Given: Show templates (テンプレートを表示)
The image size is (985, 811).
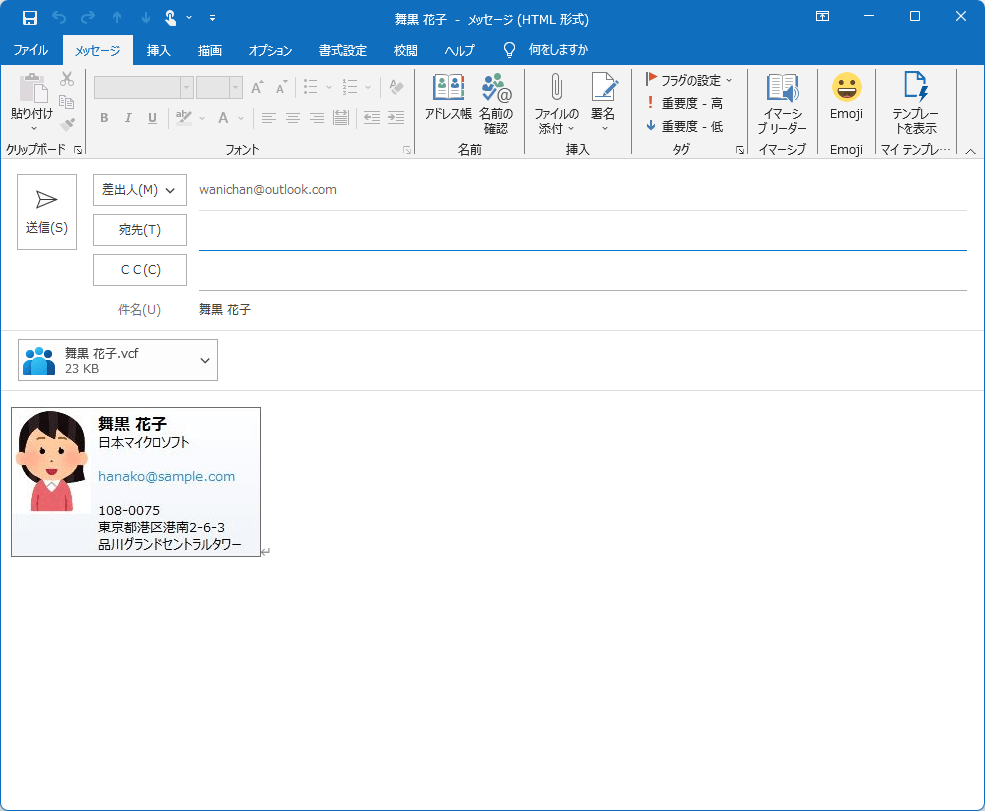Looking at the screenshot, I should [915, 104].
